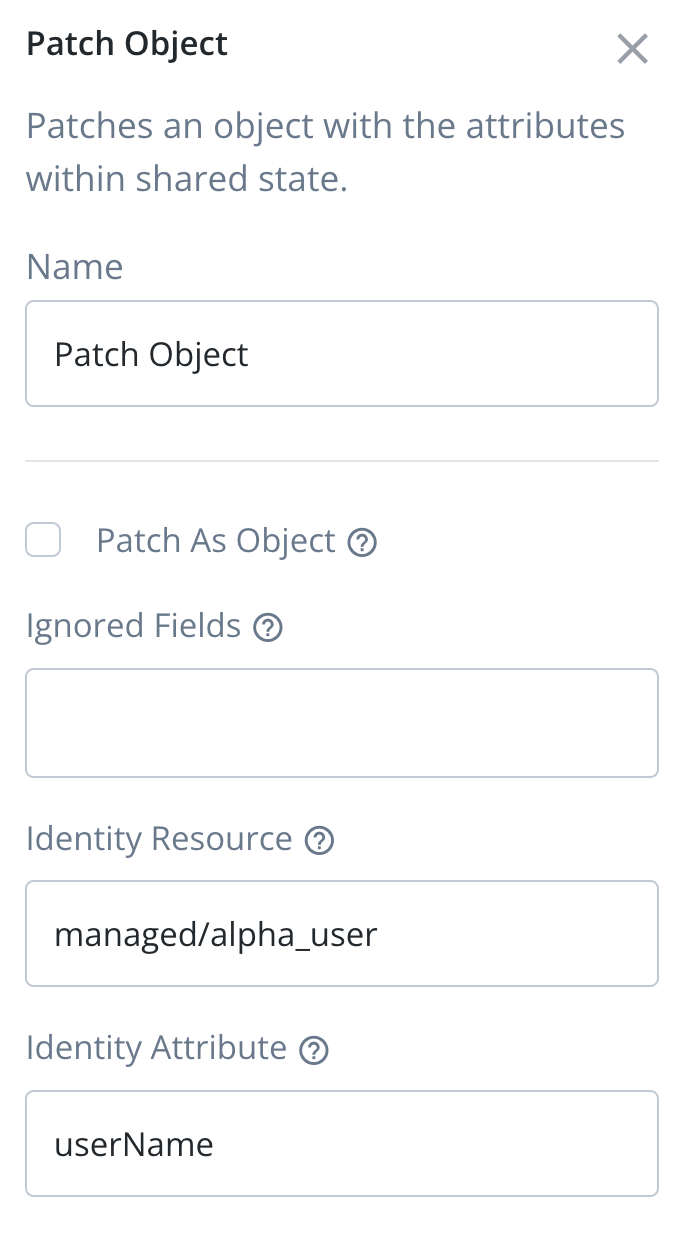Click the Patch Object panel title
Image resolution: width=688 pixels, height=1236 pixels.
(x=127, y=44)
